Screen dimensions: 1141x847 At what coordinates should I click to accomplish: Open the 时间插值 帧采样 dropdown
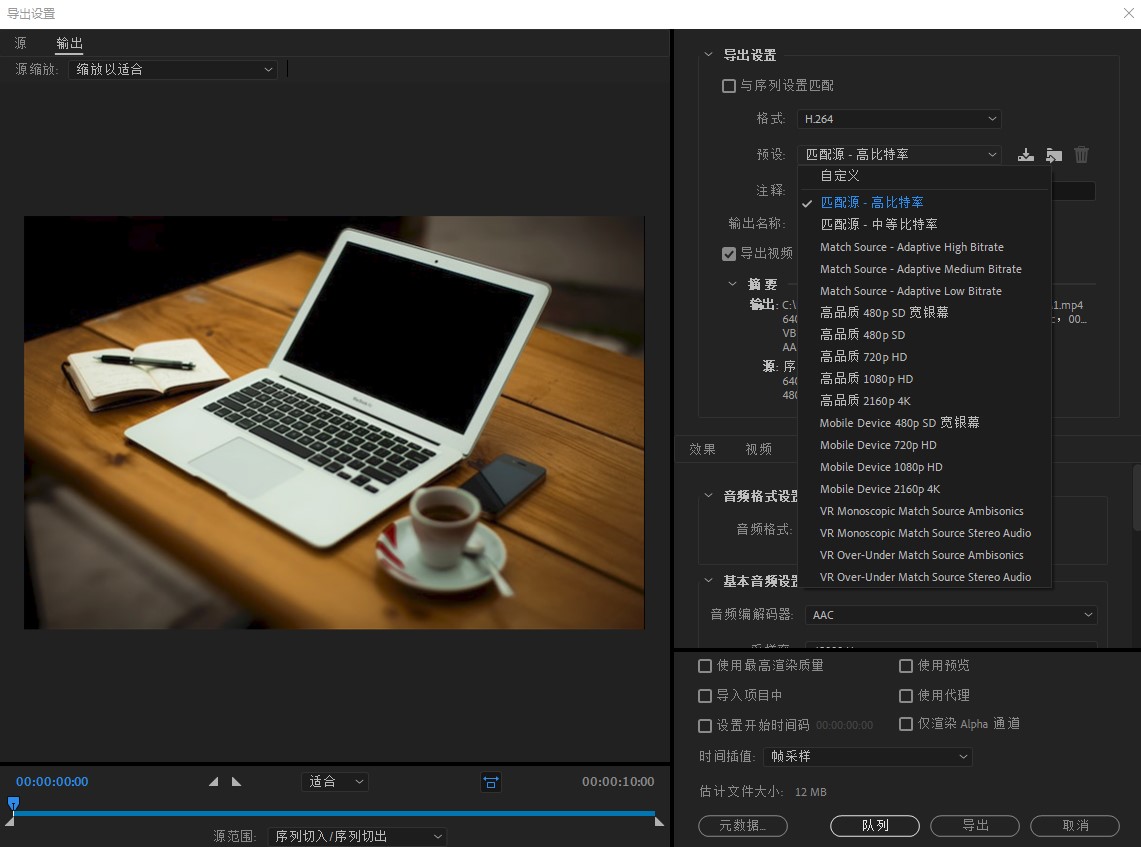[867, 757]
